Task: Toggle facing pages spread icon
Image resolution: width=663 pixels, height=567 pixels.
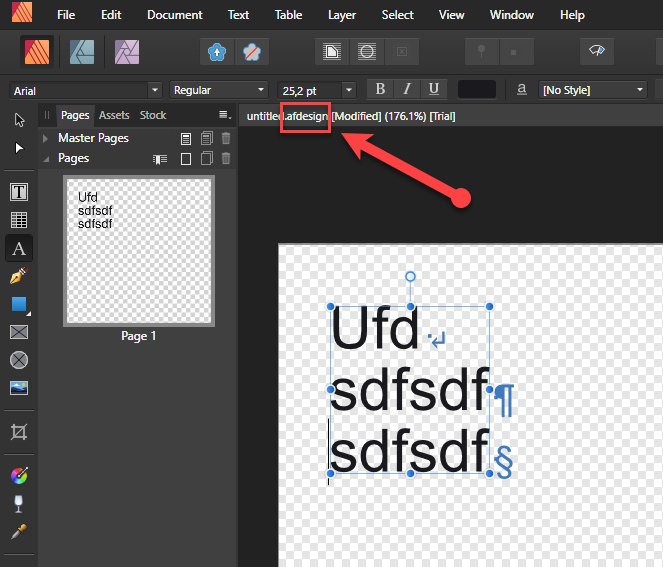Action: (160, 159)
